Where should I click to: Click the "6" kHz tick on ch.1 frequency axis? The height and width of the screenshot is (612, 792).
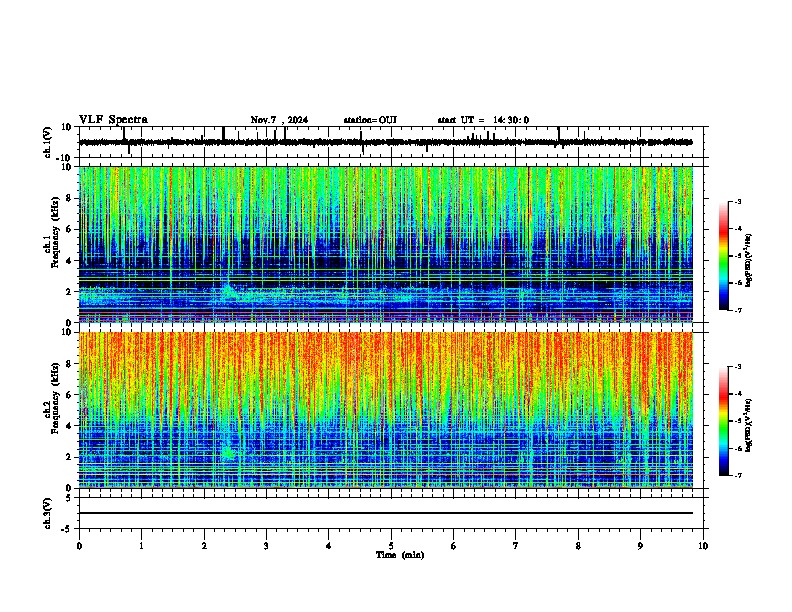69,229
